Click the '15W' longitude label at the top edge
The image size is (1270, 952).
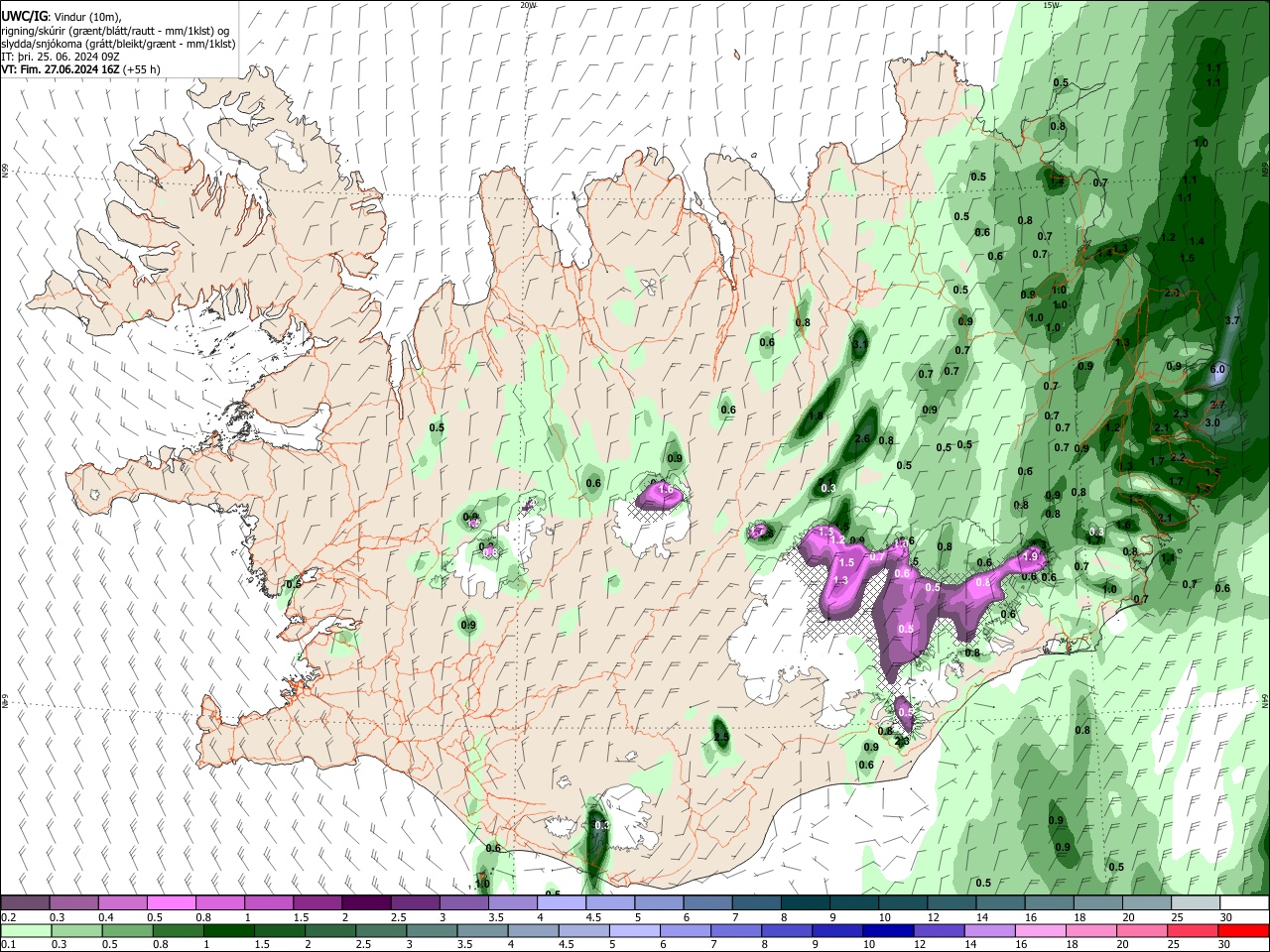tap(1050, 4)
